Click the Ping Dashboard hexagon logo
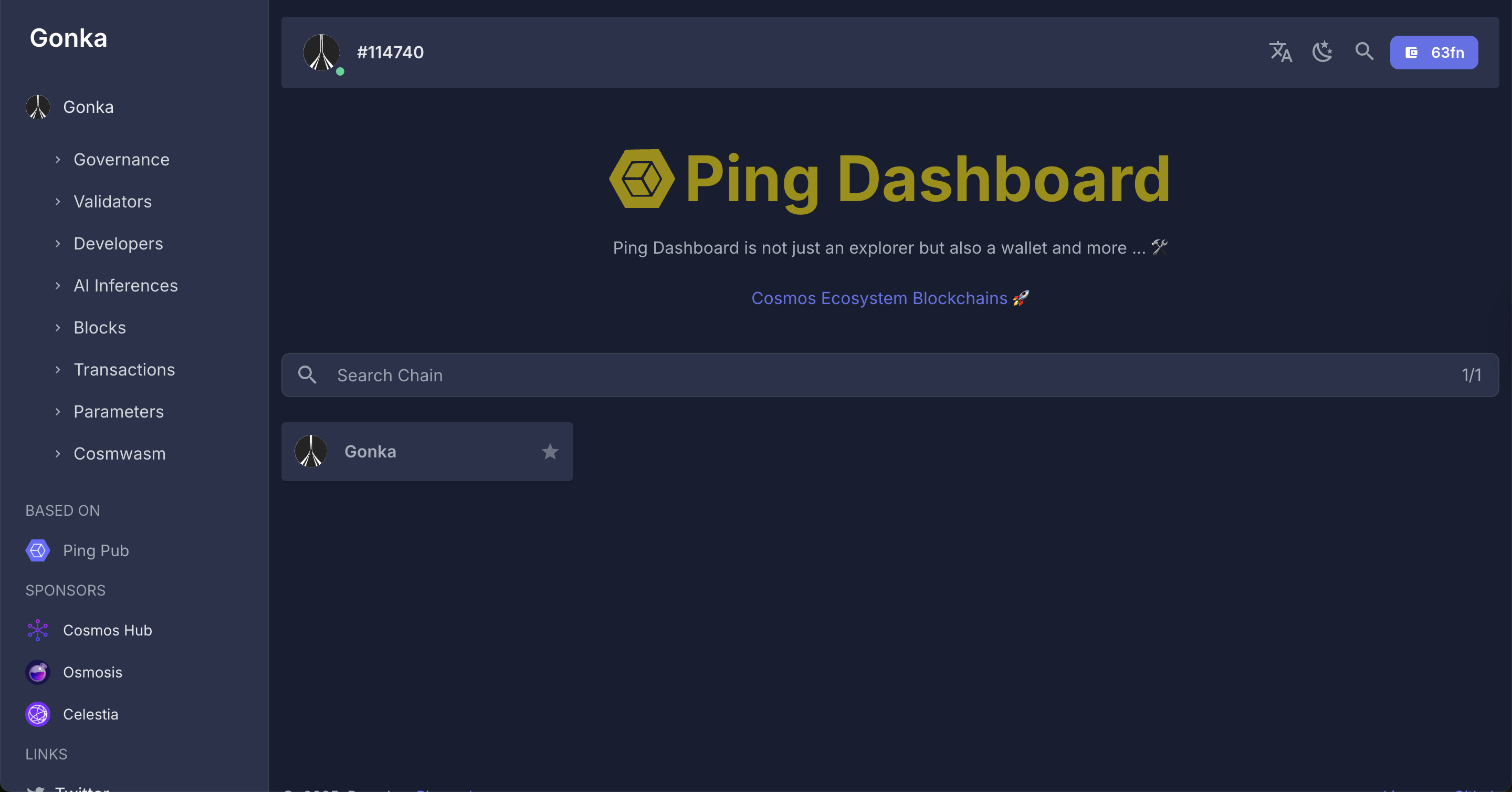The image size is (1512, 792). 642,179
